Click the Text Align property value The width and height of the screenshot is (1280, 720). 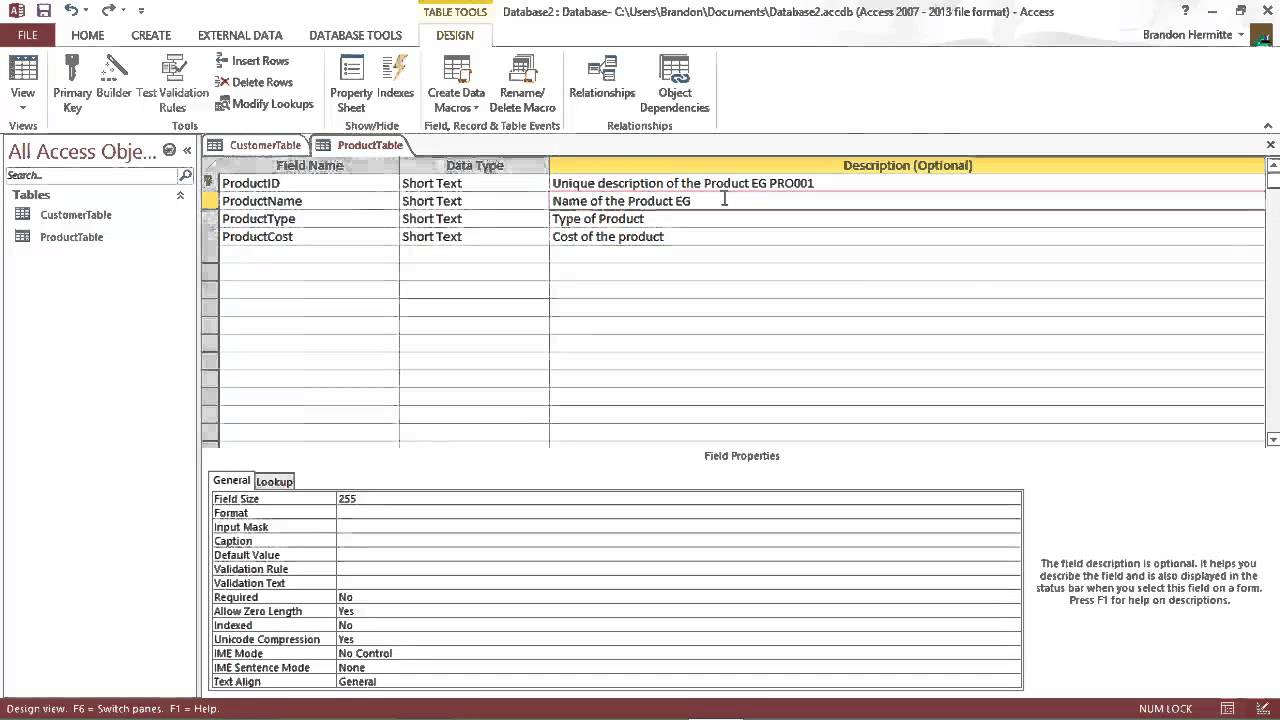[679, 682]
